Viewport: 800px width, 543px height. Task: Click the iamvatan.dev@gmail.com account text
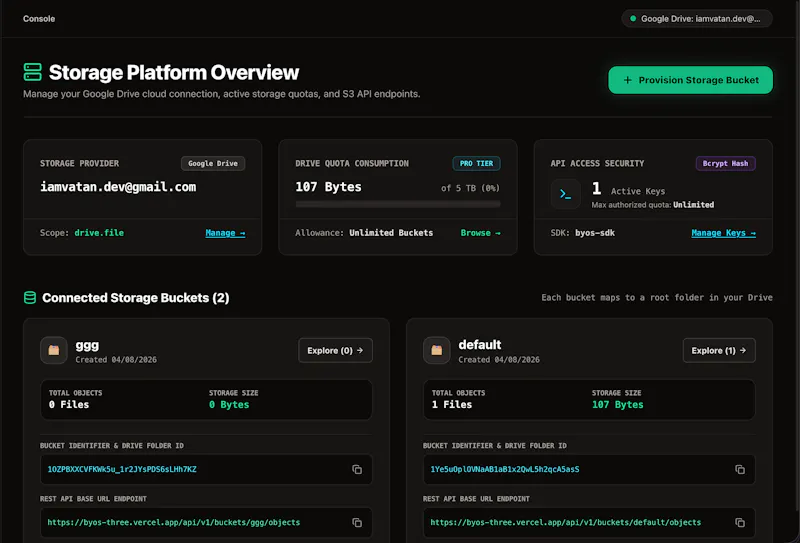(x=118, y=187)
